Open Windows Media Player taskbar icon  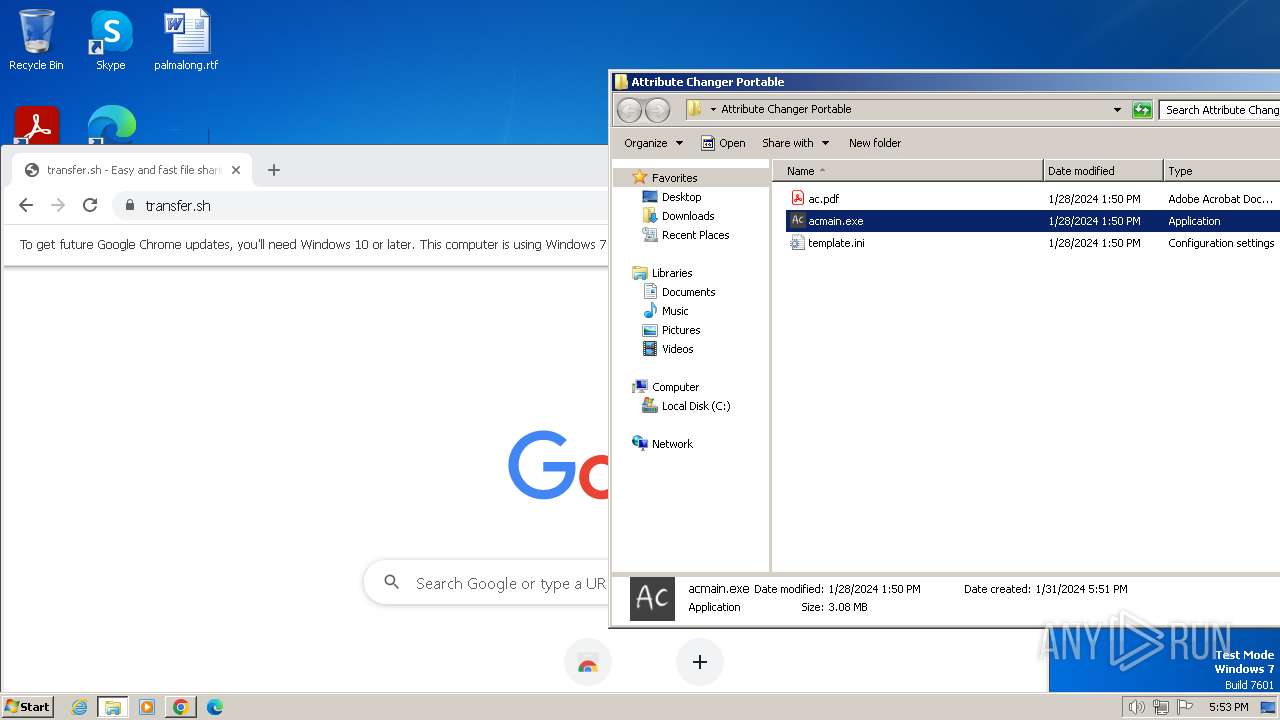coord(147,707)
